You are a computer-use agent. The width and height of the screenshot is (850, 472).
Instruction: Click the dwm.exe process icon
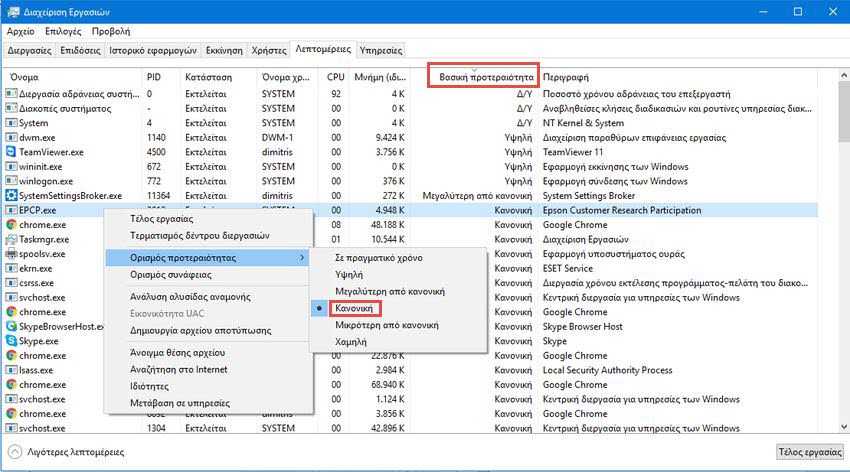(x=11, y=138)
